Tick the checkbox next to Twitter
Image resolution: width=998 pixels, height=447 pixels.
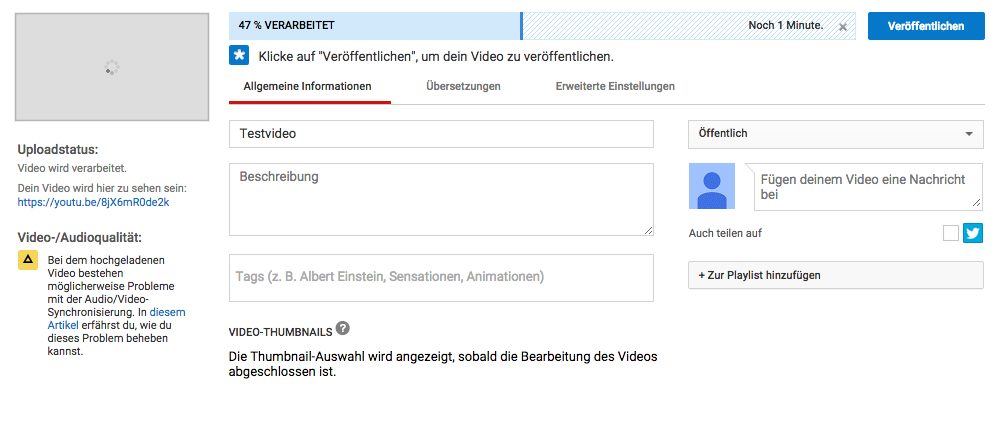(950, 233)
